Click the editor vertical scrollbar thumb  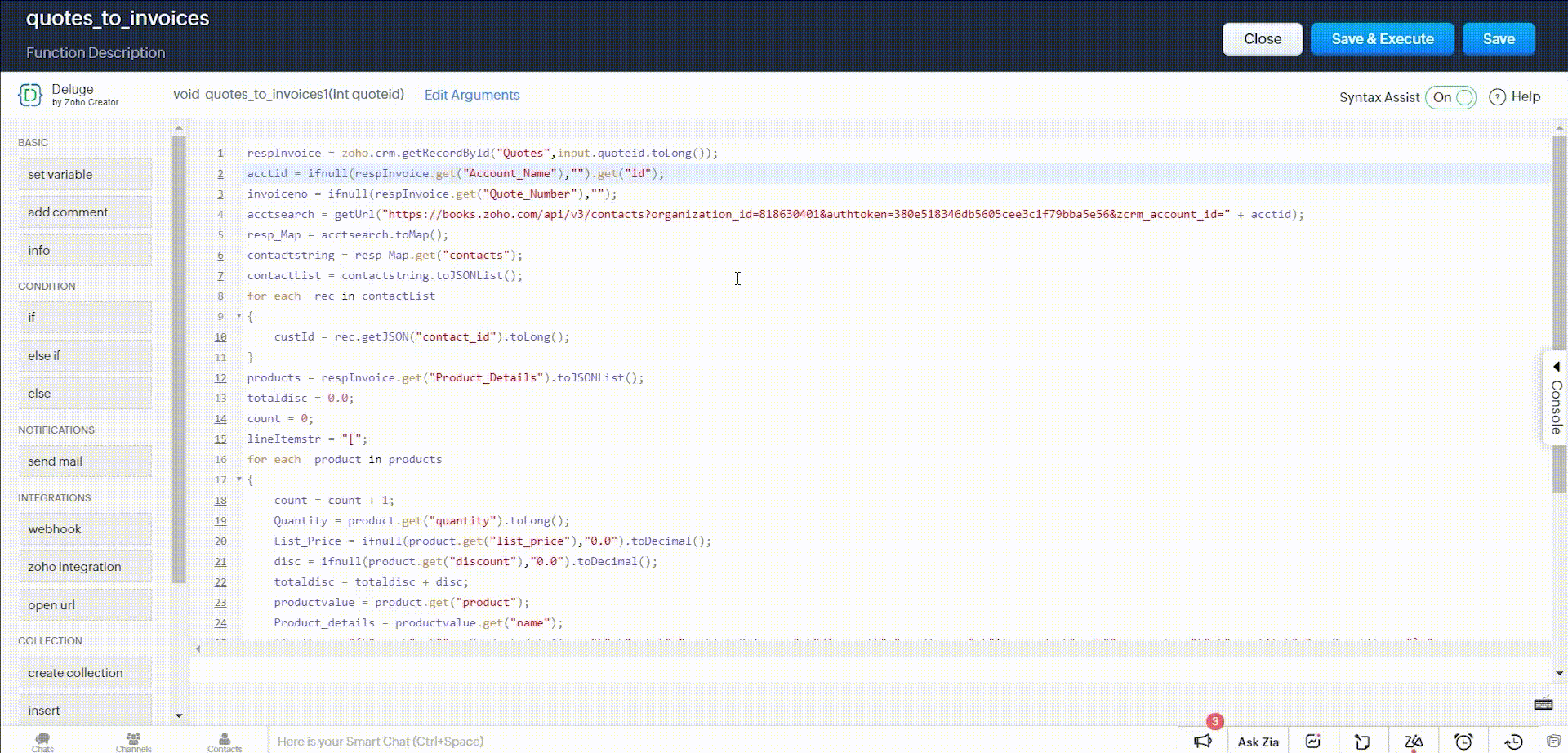coord(1559,310)
